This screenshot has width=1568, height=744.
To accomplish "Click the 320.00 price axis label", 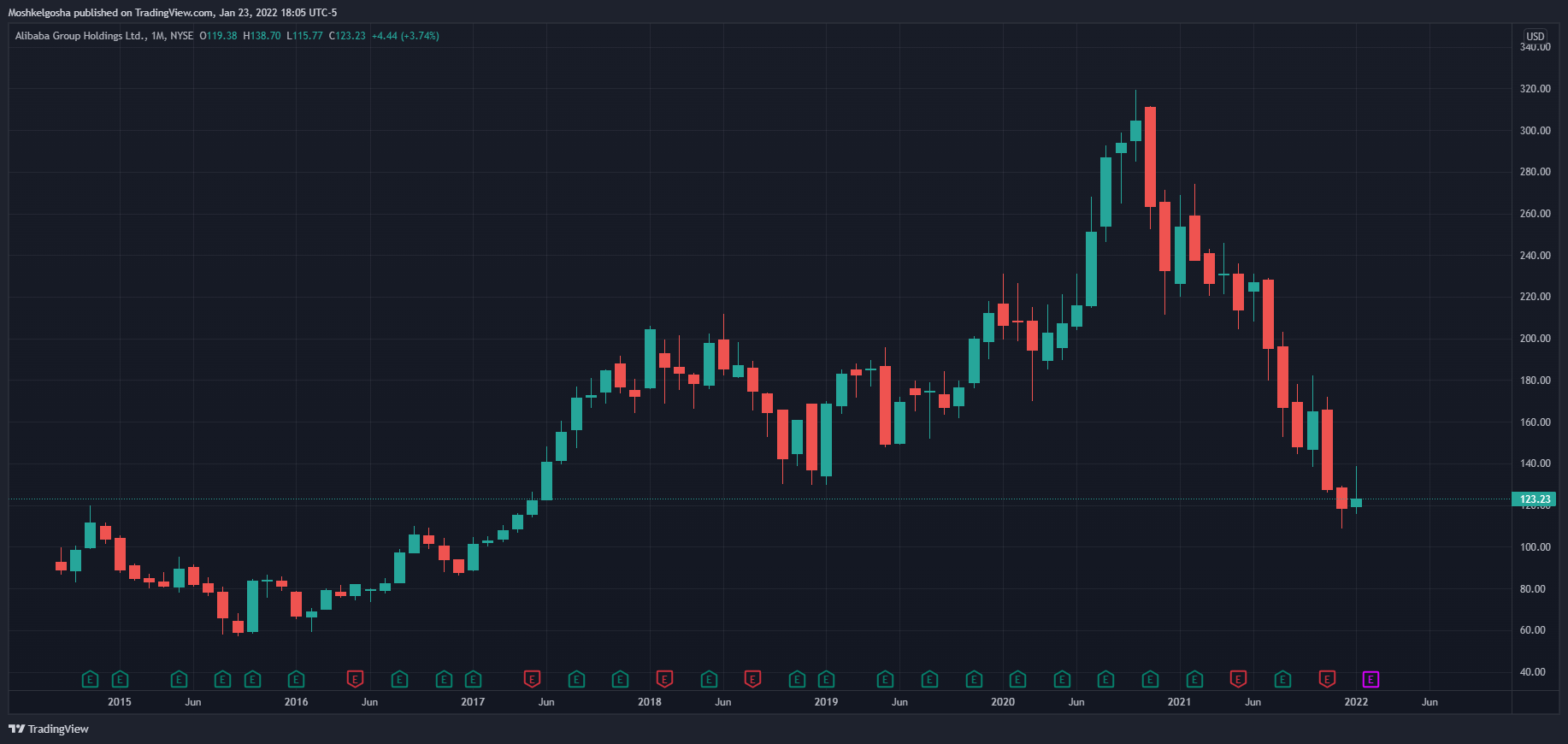I will tap(1535, 89).
